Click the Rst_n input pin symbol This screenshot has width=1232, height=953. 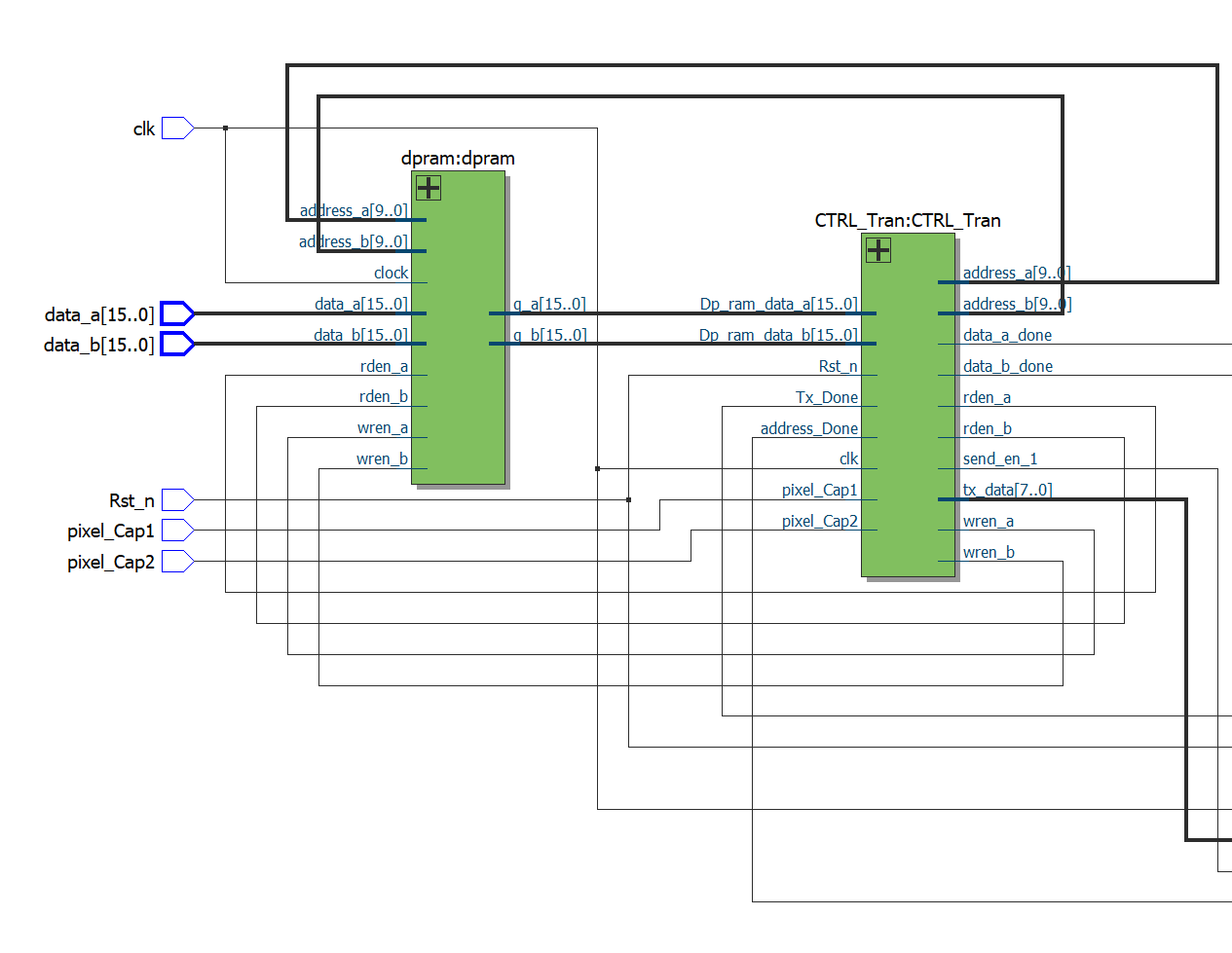tap(177, 500)
